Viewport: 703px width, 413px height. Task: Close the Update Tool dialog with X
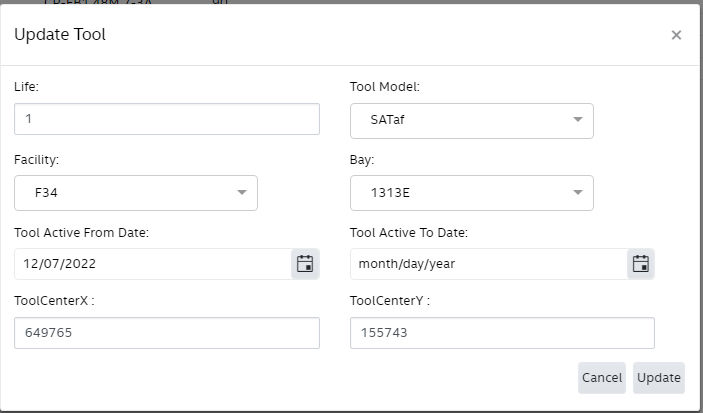[676, 35]
